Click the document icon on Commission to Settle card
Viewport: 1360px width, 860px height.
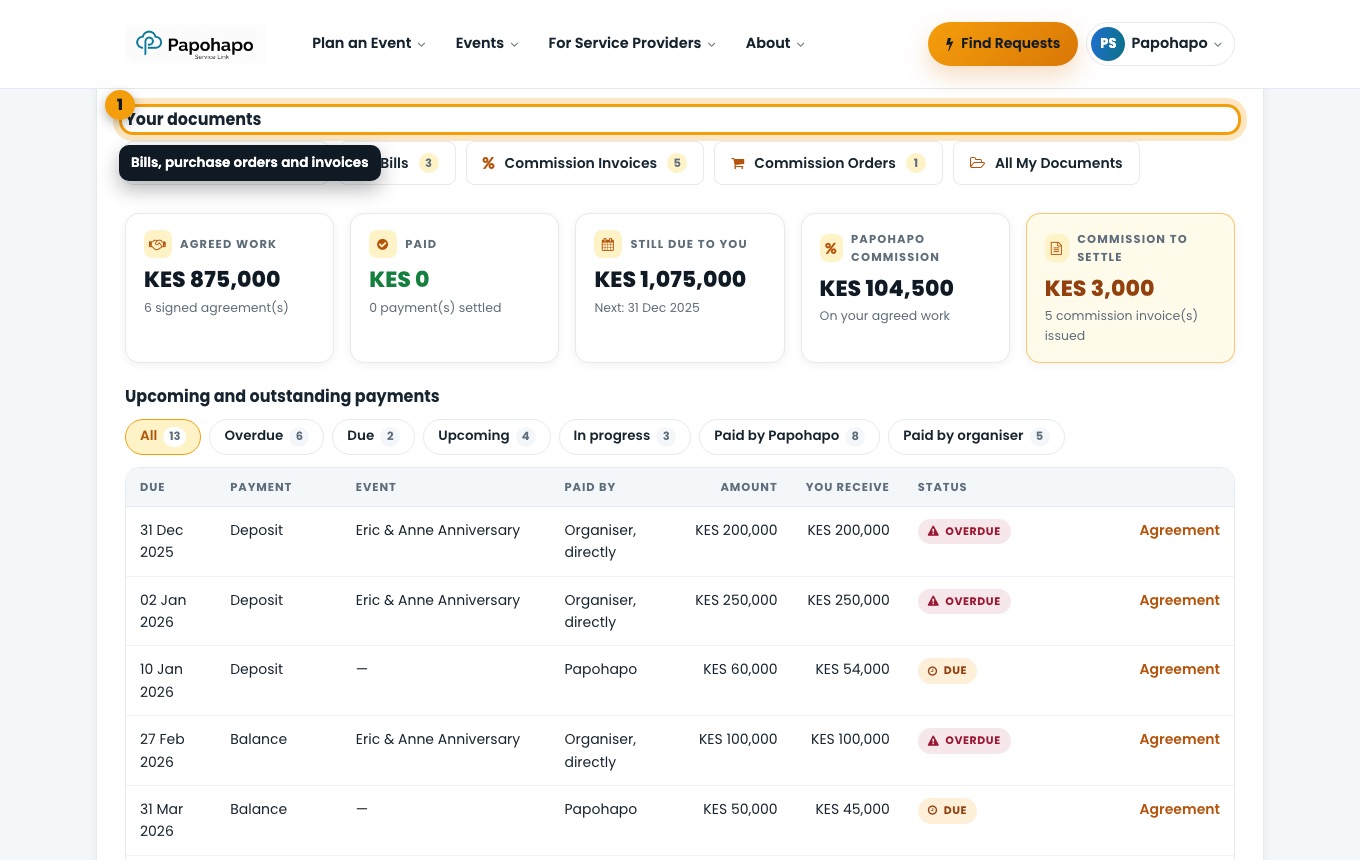1057,248
